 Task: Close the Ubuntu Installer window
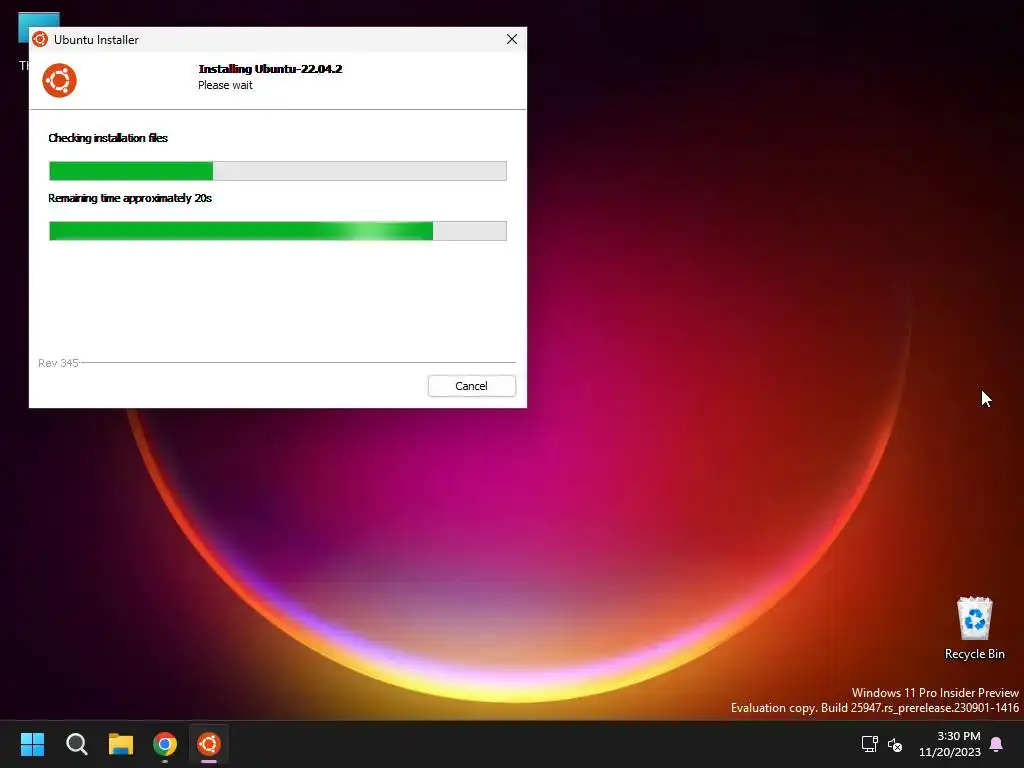pos(512,39)
